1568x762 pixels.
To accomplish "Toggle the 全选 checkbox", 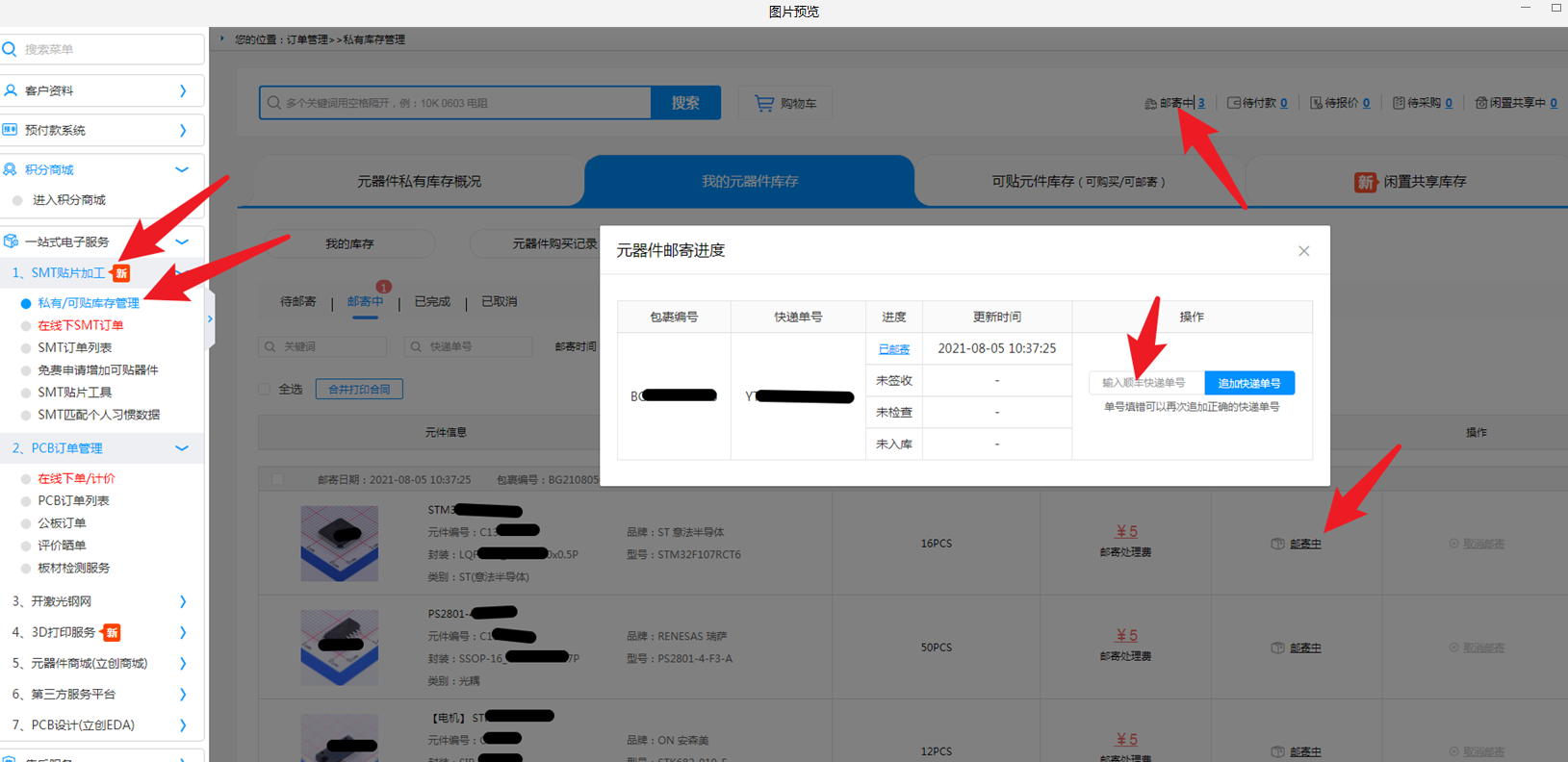I will (264, 389).
